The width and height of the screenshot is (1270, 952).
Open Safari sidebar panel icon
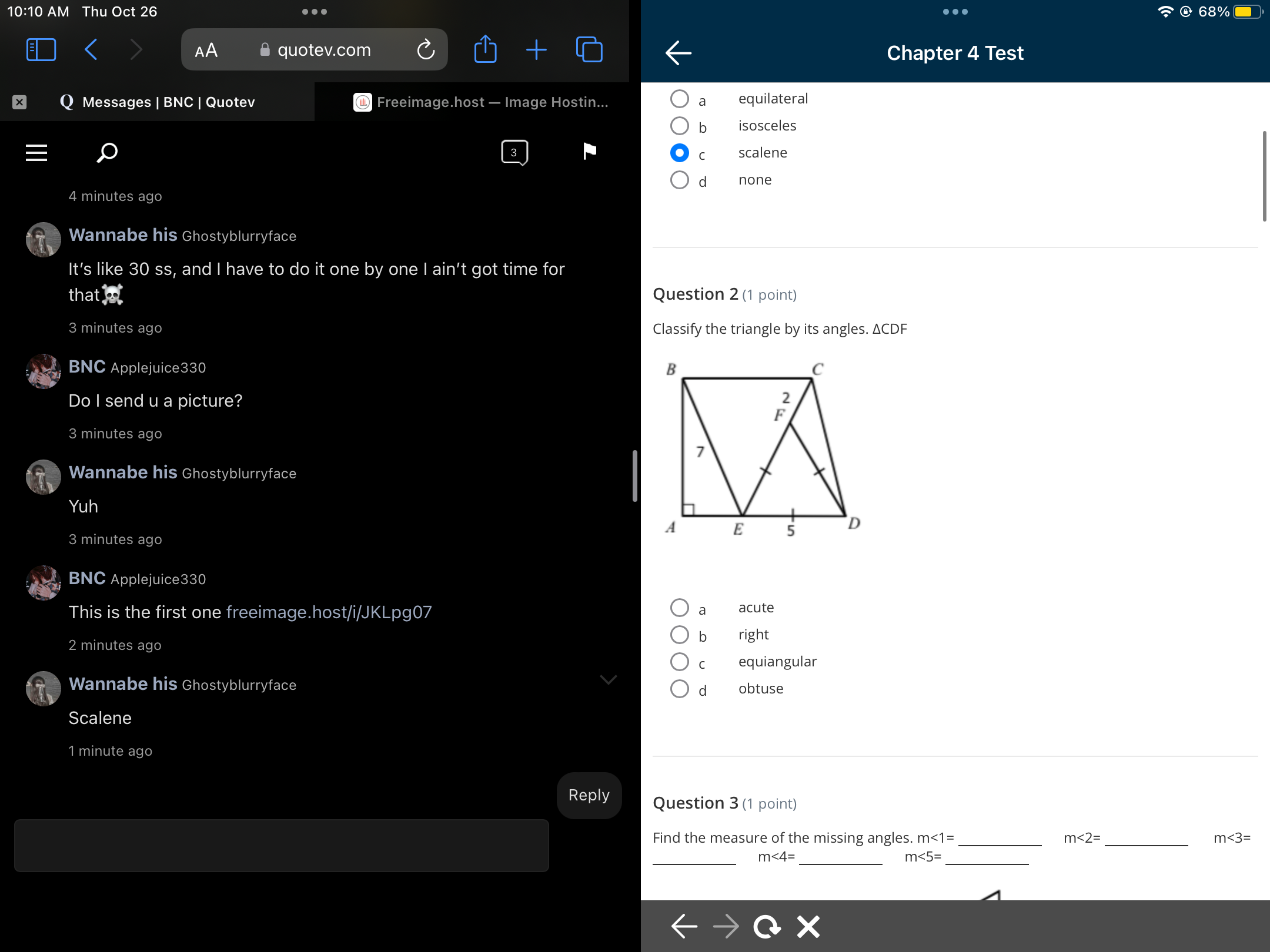tap(41, 50)
